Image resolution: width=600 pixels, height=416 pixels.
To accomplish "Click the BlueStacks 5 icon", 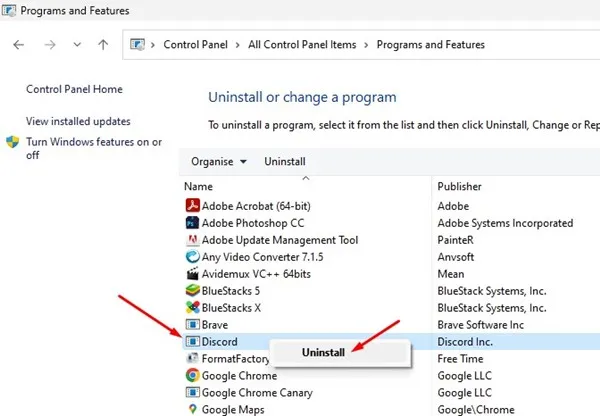I will tap(192, 290).
